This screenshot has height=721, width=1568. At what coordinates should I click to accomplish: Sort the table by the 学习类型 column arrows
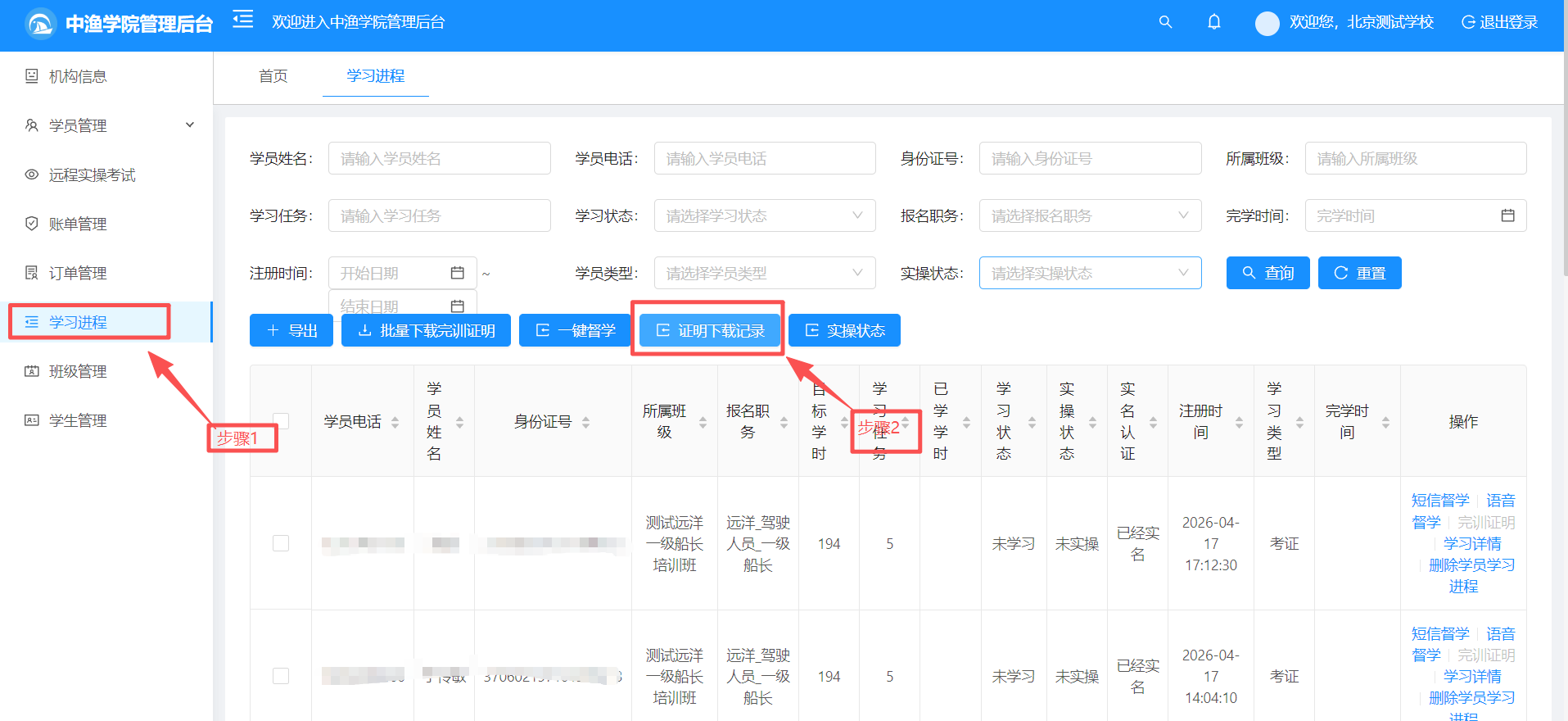[x=1299, y=422]
